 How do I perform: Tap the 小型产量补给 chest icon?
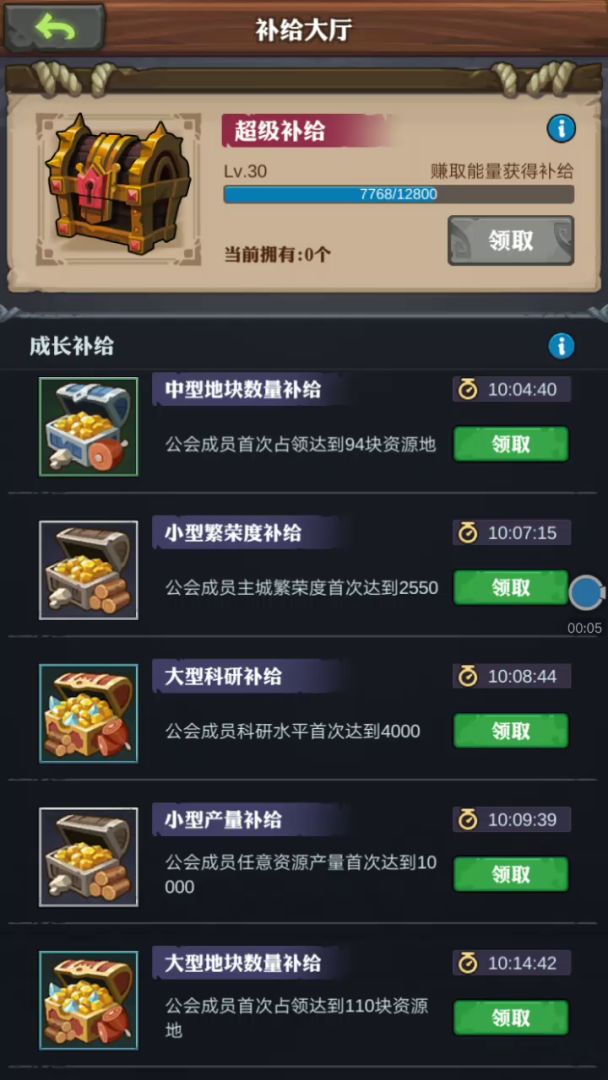[x=88, y=857]
